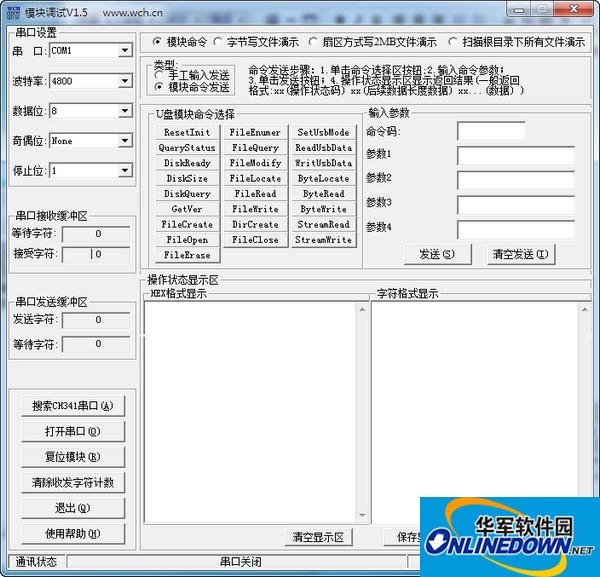The image size is (600, 577).
Task: Click the FileEnumer command button
Action: (255, 132)
